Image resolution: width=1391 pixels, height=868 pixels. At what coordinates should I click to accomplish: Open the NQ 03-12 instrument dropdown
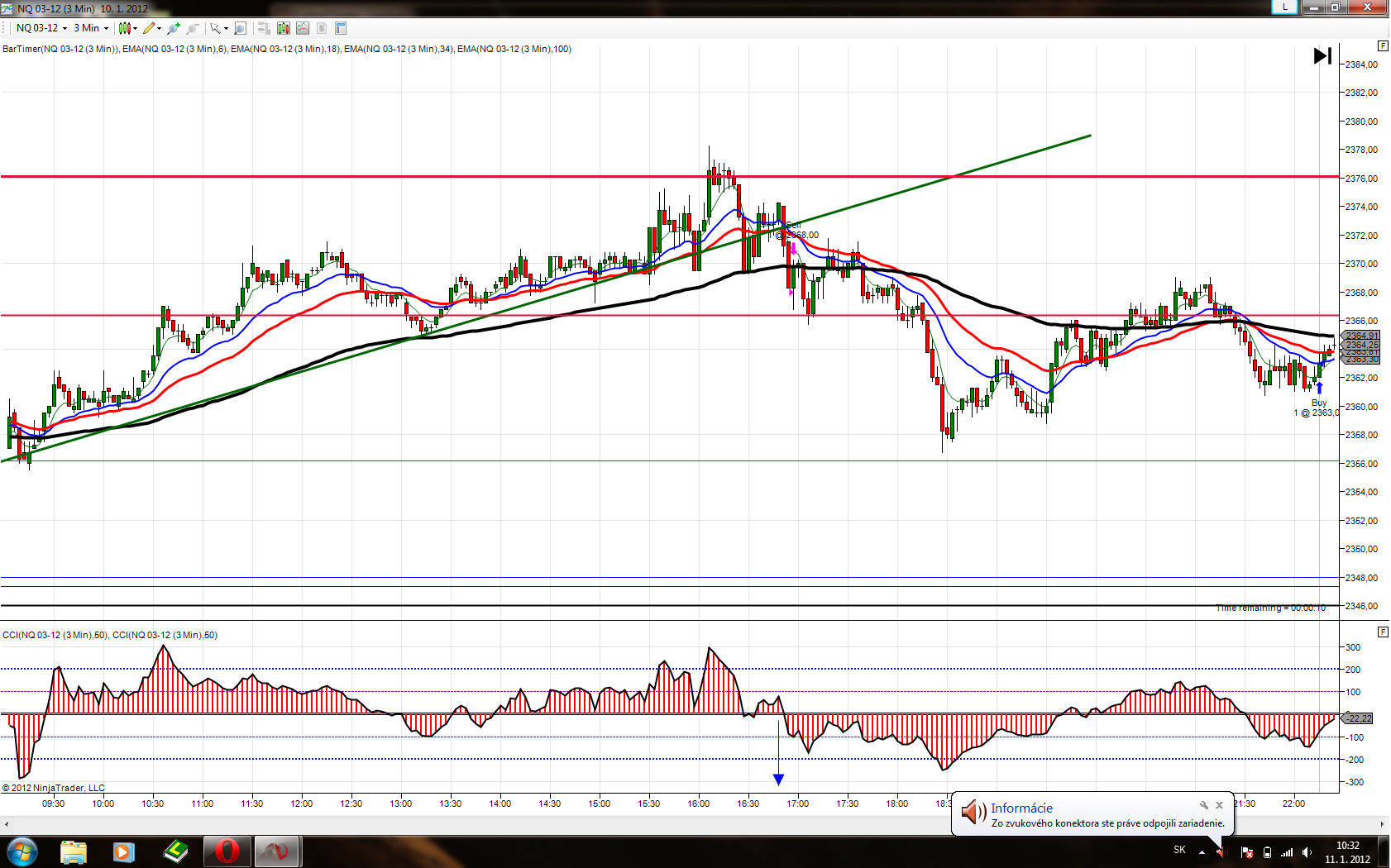pyautogui.click(x=41, y=28)
